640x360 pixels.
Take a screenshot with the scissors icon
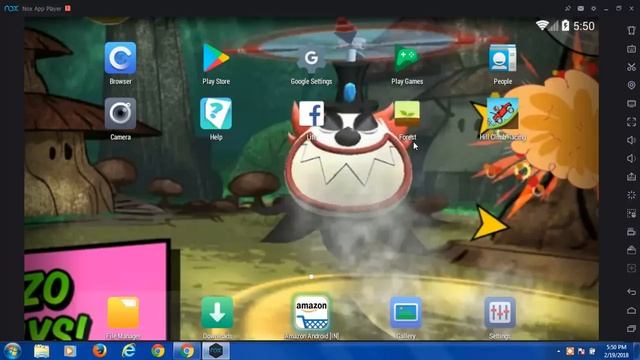pyautogui.click(x=631, y=67)
